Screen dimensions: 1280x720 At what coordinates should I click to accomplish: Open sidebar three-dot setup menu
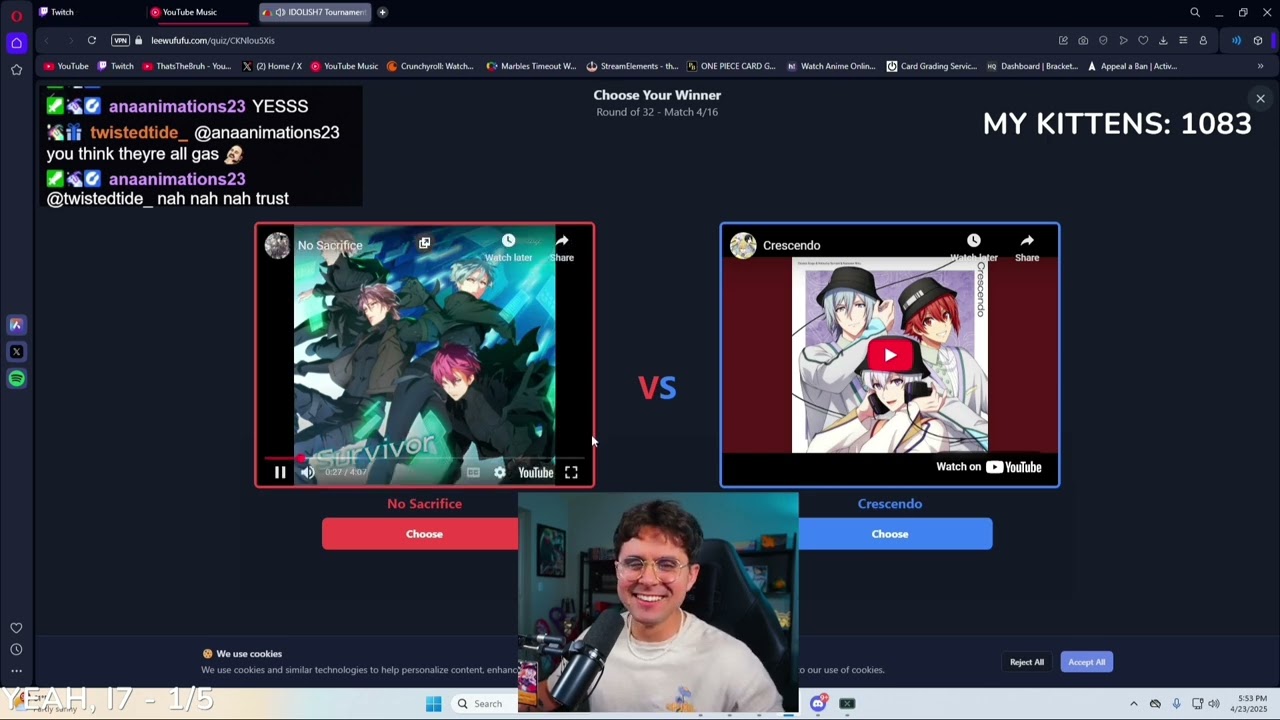16,671
